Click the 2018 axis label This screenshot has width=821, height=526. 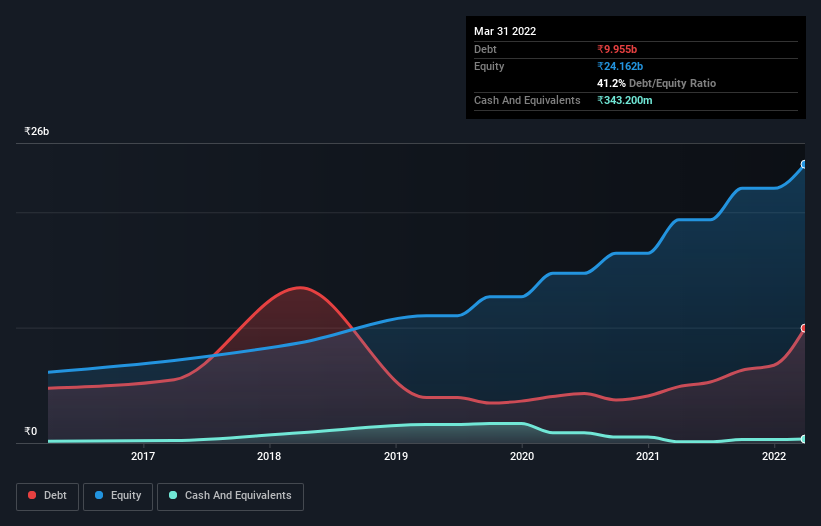click(269, 456)
